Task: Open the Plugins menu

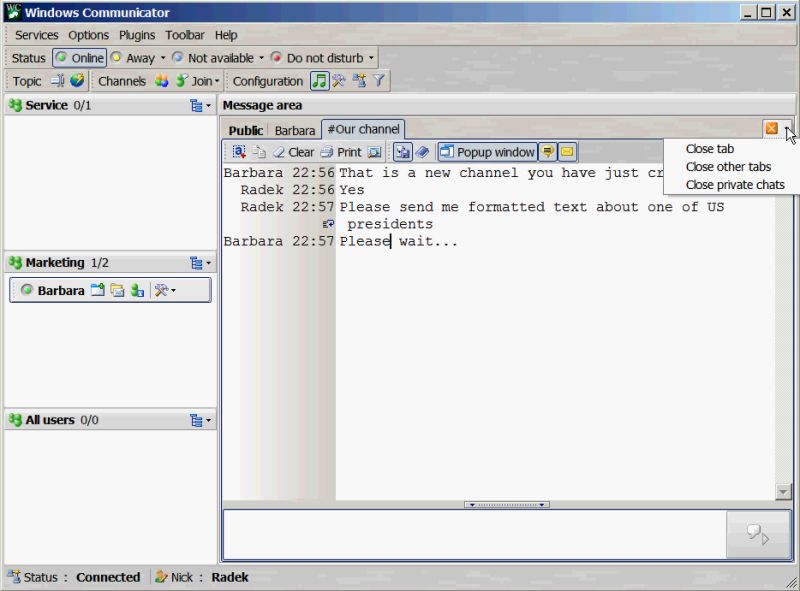Action: tap(136, 35)
